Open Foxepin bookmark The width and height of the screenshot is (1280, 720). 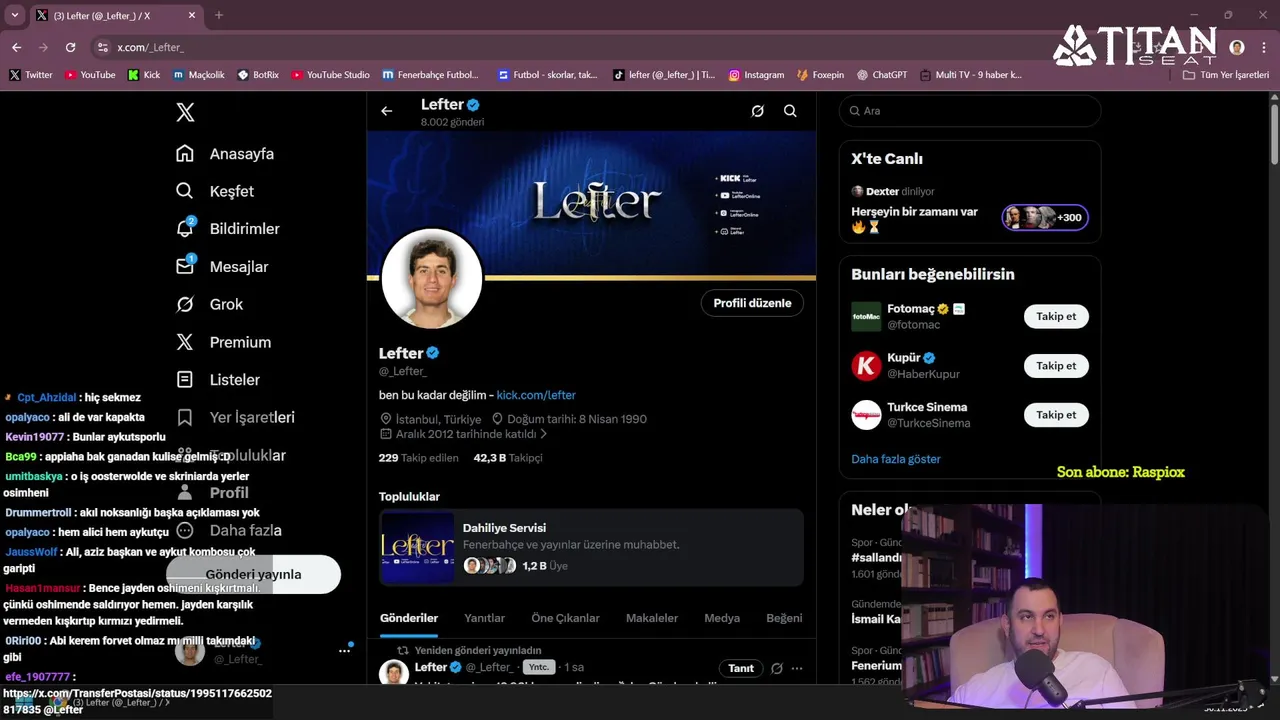tap(820, 75)
